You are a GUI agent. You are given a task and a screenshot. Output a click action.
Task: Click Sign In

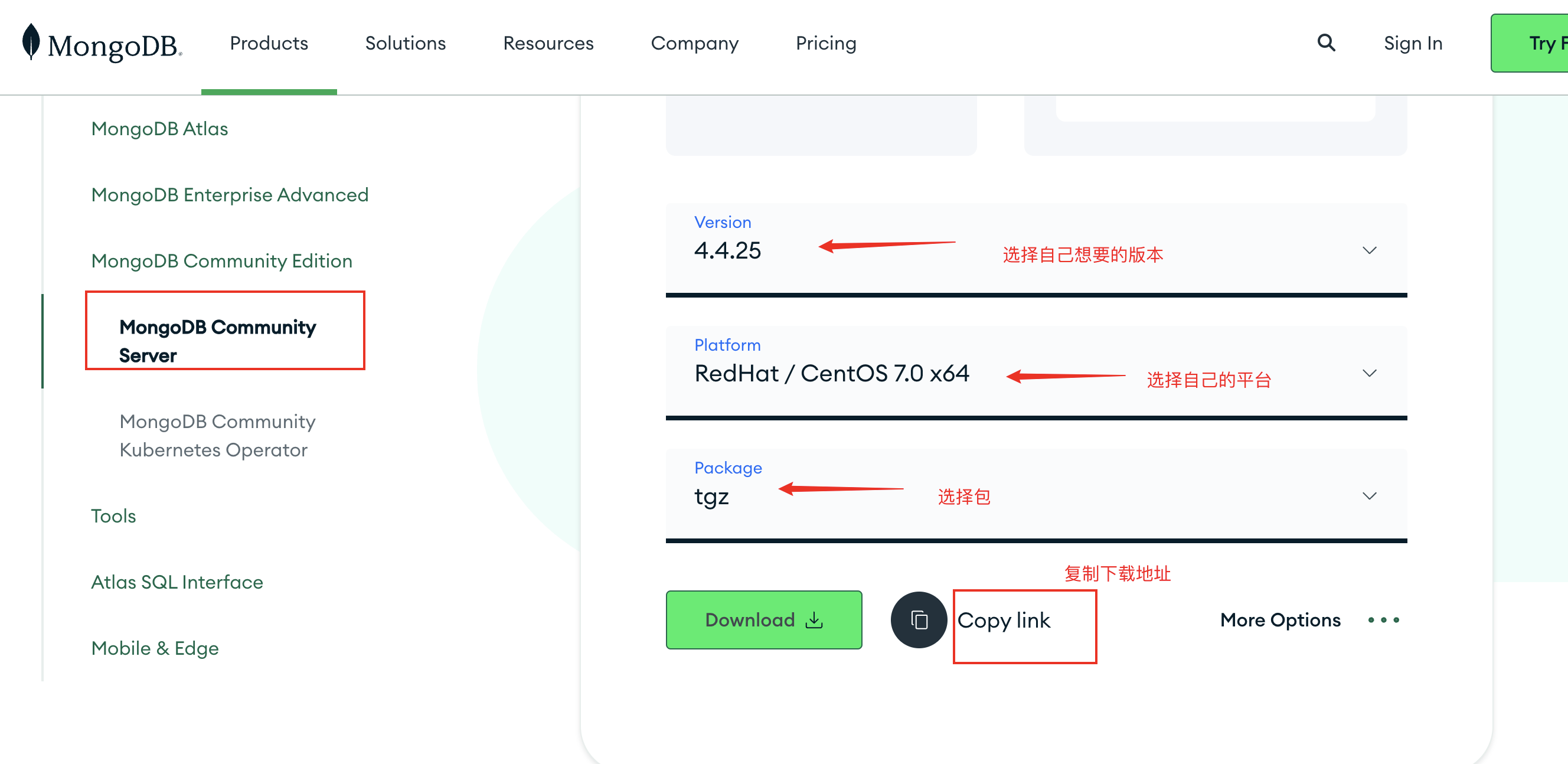tap(1413, 43)
